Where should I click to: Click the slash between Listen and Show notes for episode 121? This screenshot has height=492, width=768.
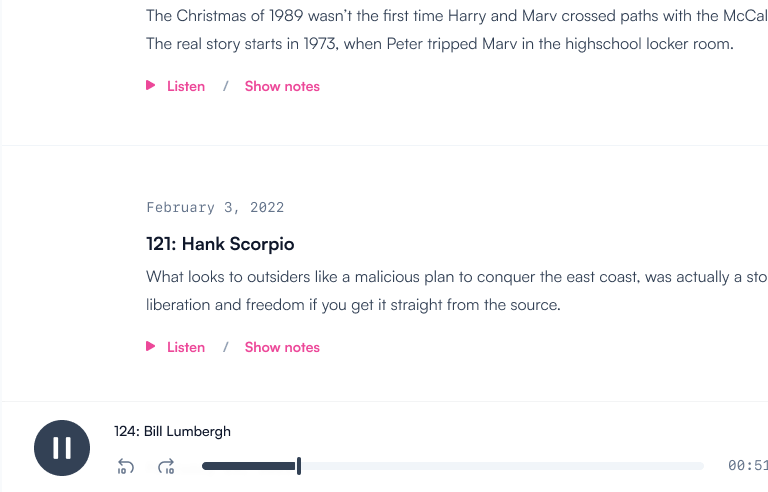coord(226,347)
